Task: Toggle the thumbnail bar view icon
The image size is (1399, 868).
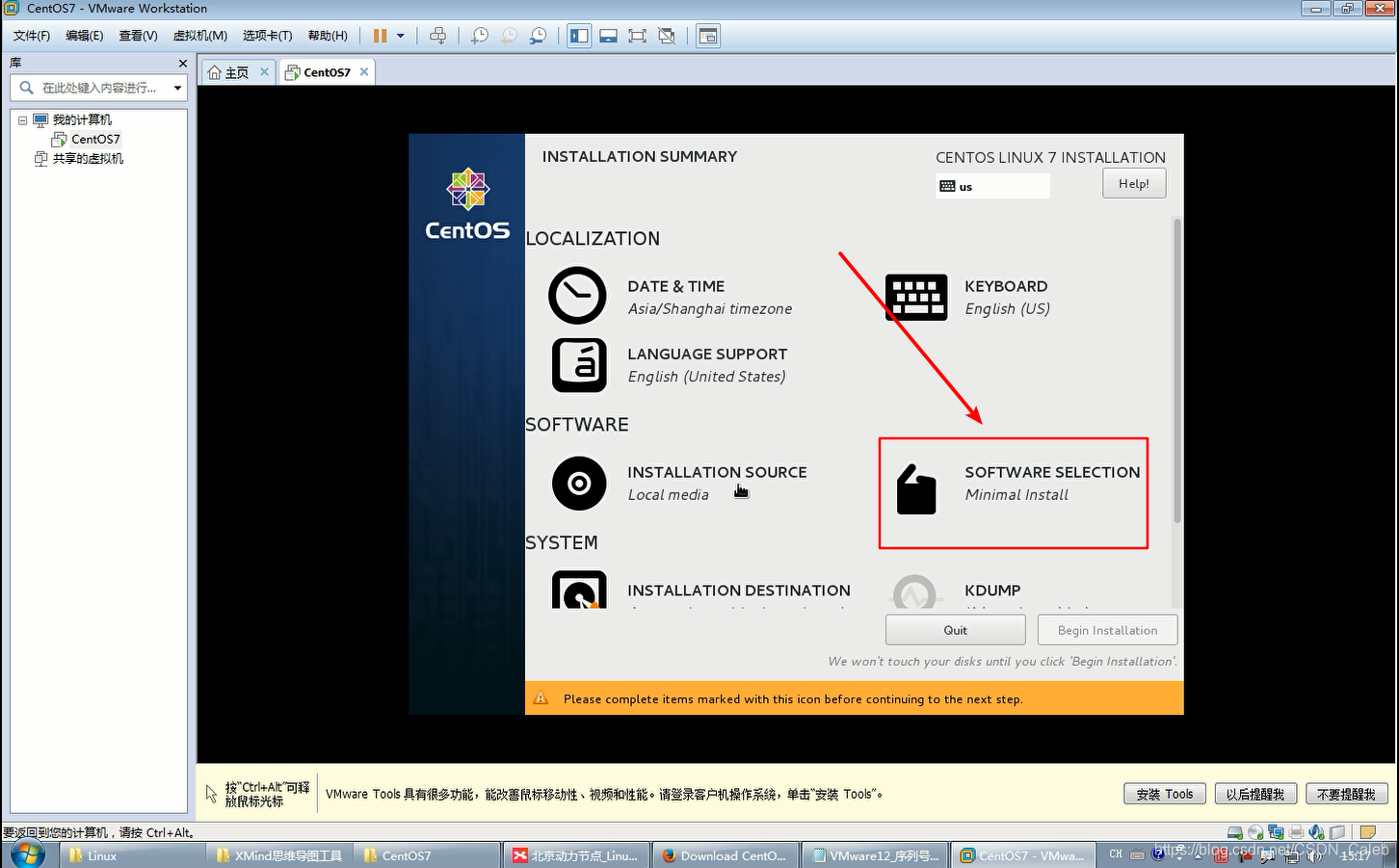Action: tap(608, 36)
